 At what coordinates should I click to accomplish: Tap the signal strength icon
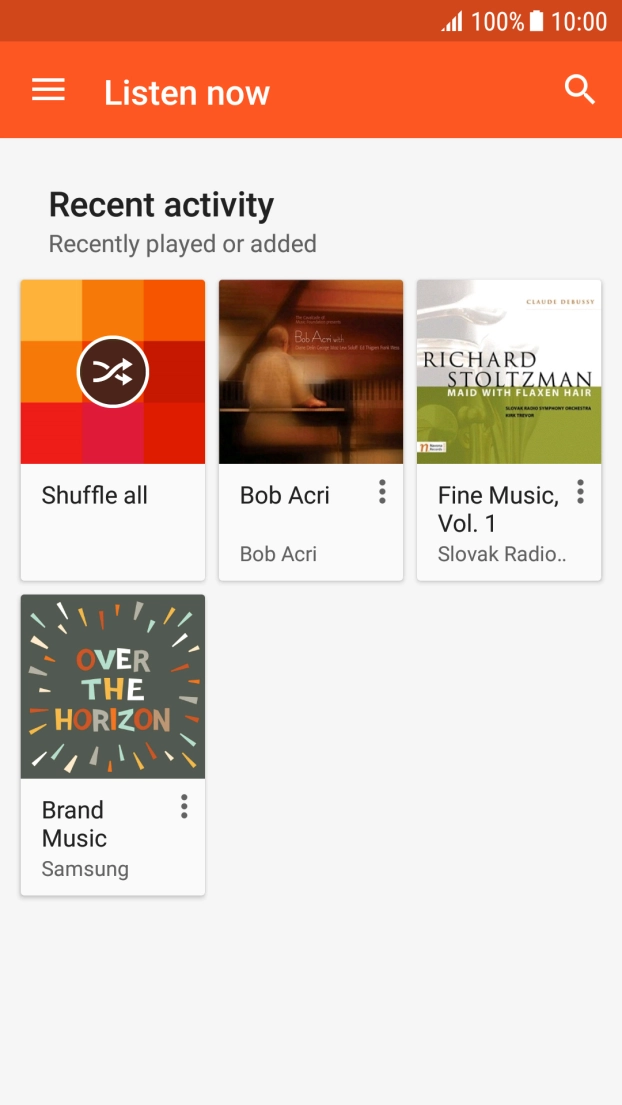[x=452, y=21]
